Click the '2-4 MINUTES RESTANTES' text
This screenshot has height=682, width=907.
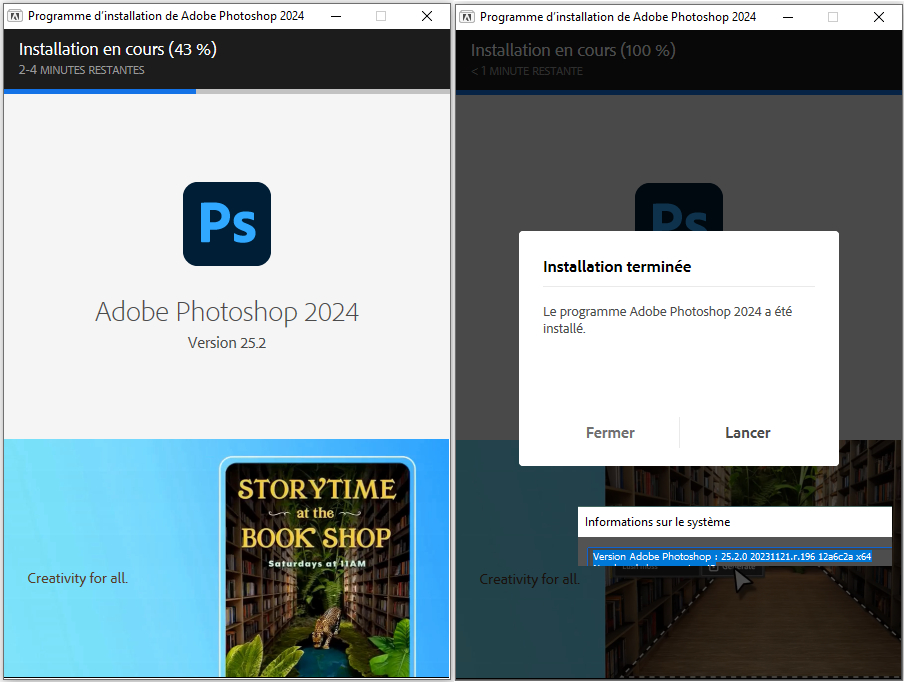coord(82,70)
